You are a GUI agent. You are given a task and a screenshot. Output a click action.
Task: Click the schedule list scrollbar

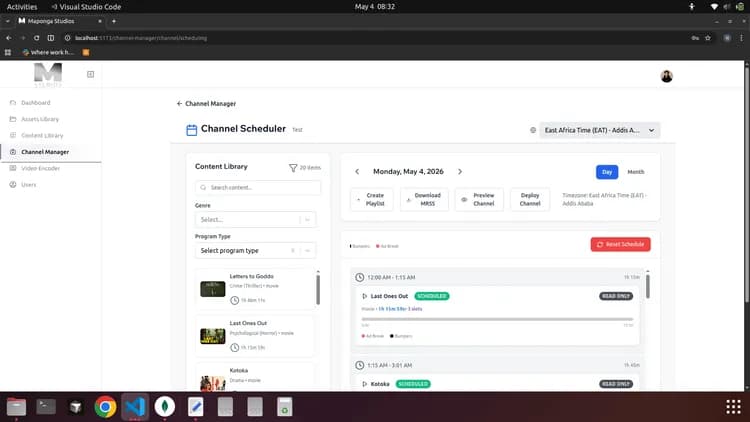648,285
